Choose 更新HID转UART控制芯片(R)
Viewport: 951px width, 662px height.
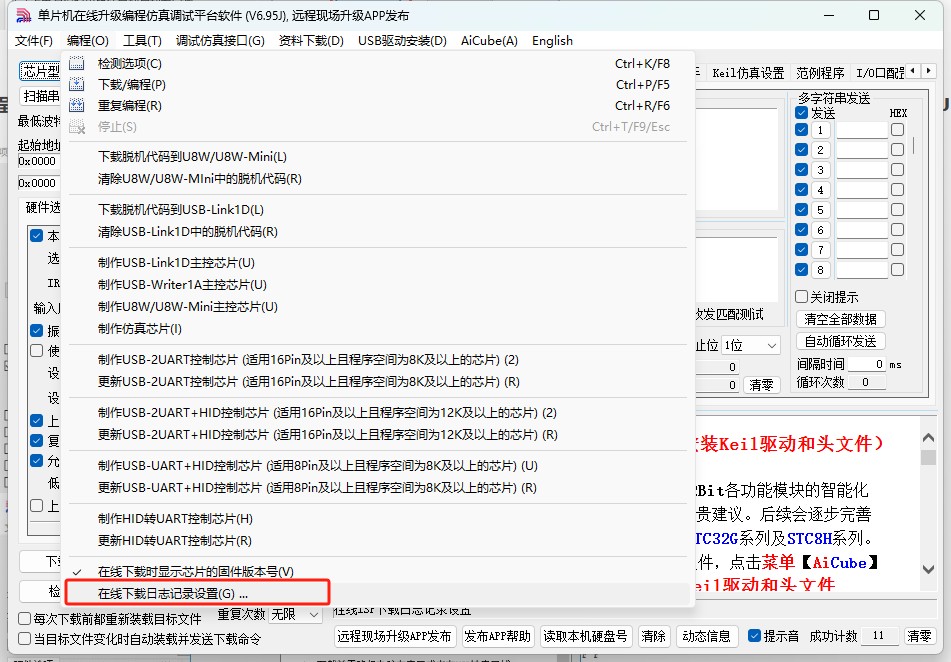pyautogui.click(x=377, y=541)
